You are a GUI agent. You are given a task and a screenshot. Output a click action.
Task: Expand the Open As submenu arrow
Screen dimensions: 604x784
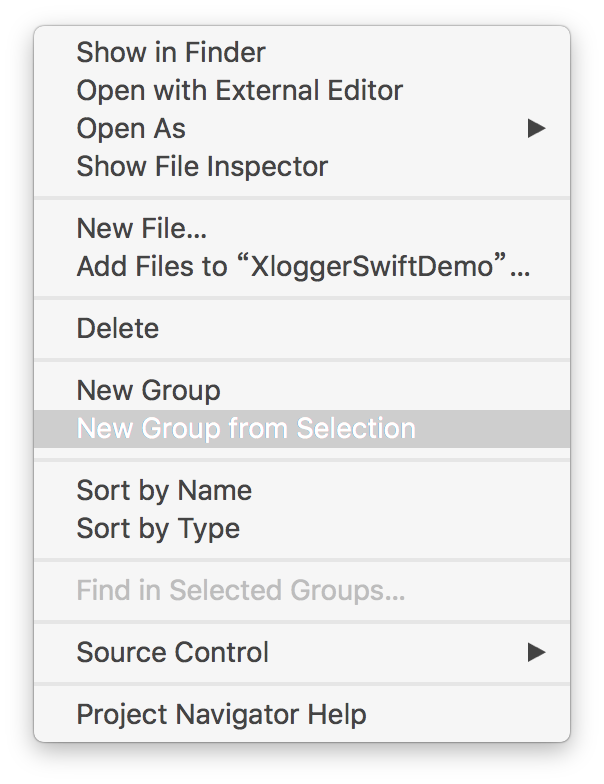(x=537, y=128)
